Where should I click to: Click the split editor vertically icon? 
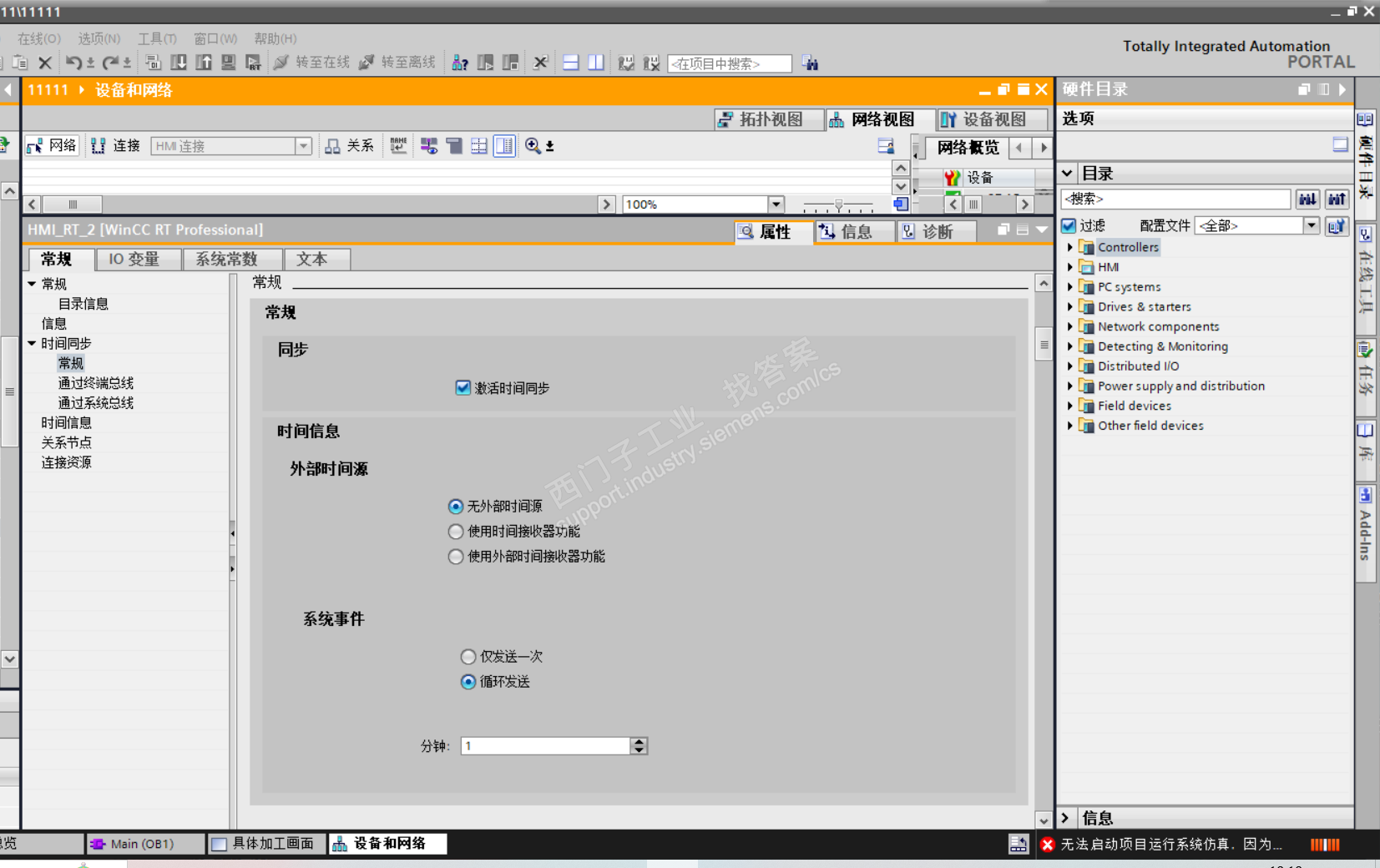tap(596, 63)
